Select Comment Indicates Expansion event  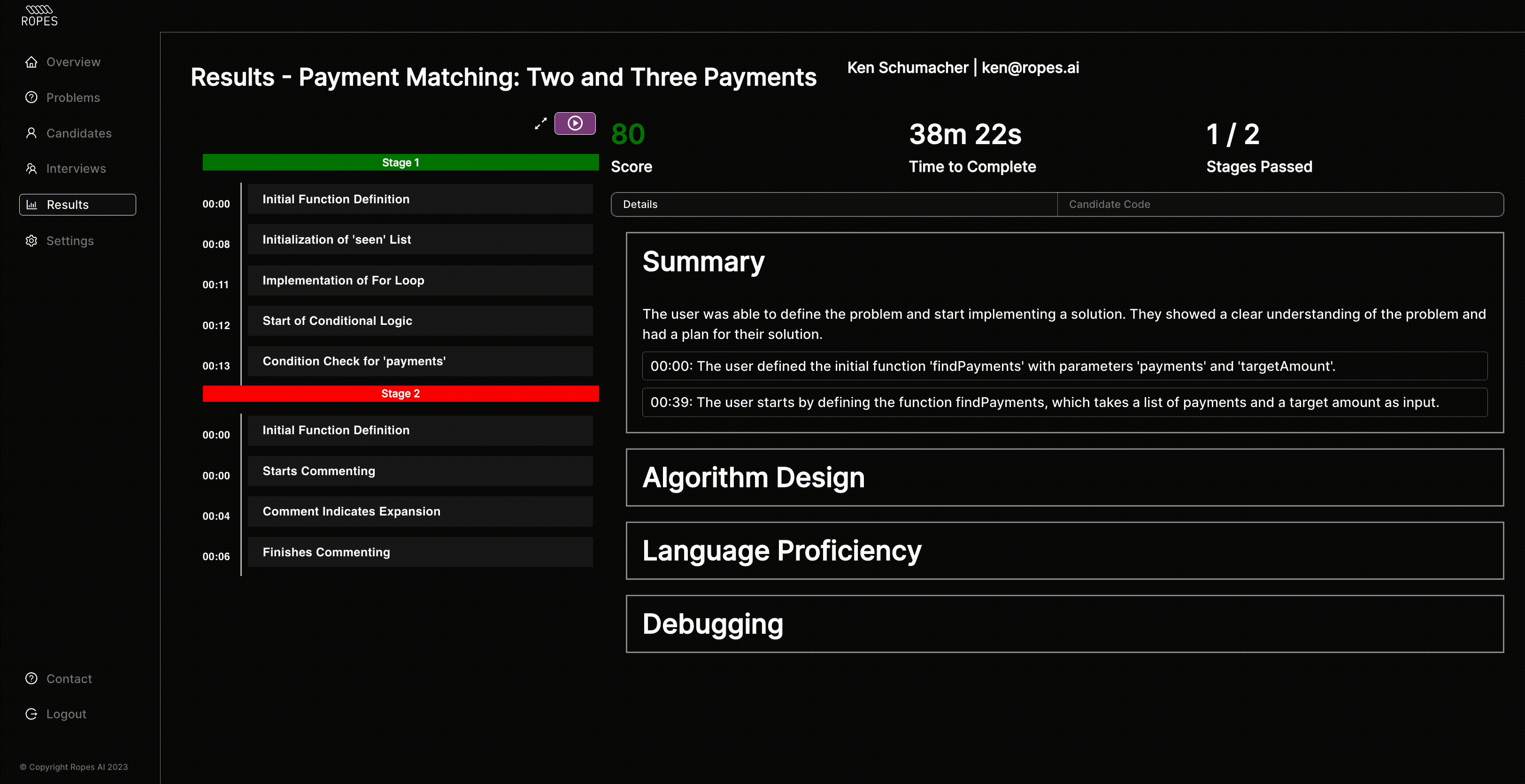tap(420, 511)
